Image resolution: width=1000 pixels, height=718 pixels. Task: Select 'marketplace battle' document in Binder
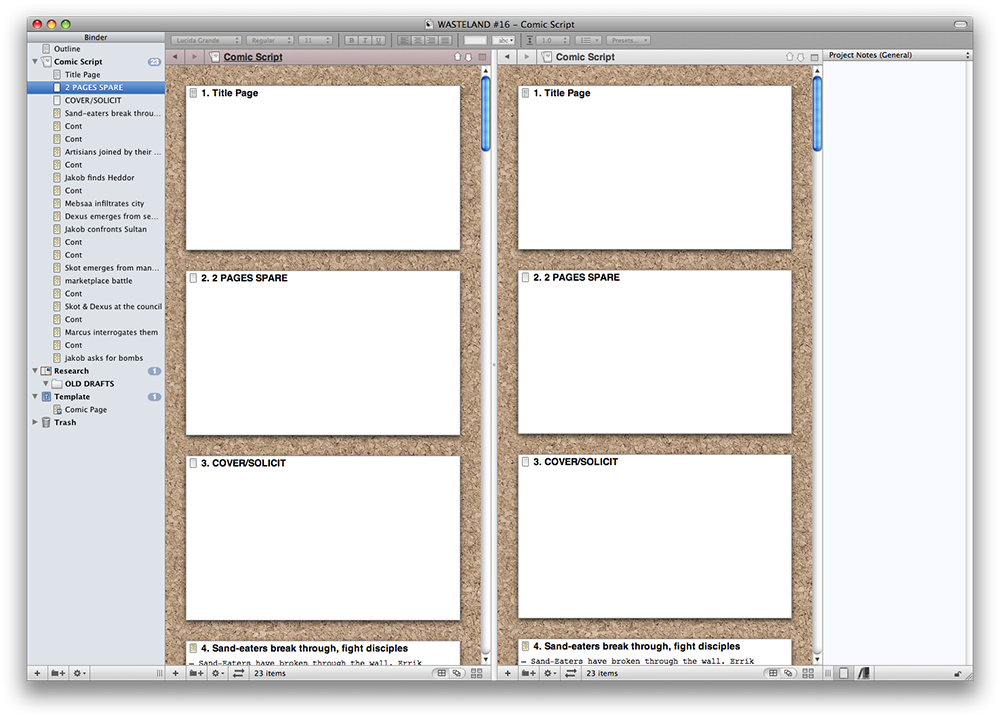[98, 281]
